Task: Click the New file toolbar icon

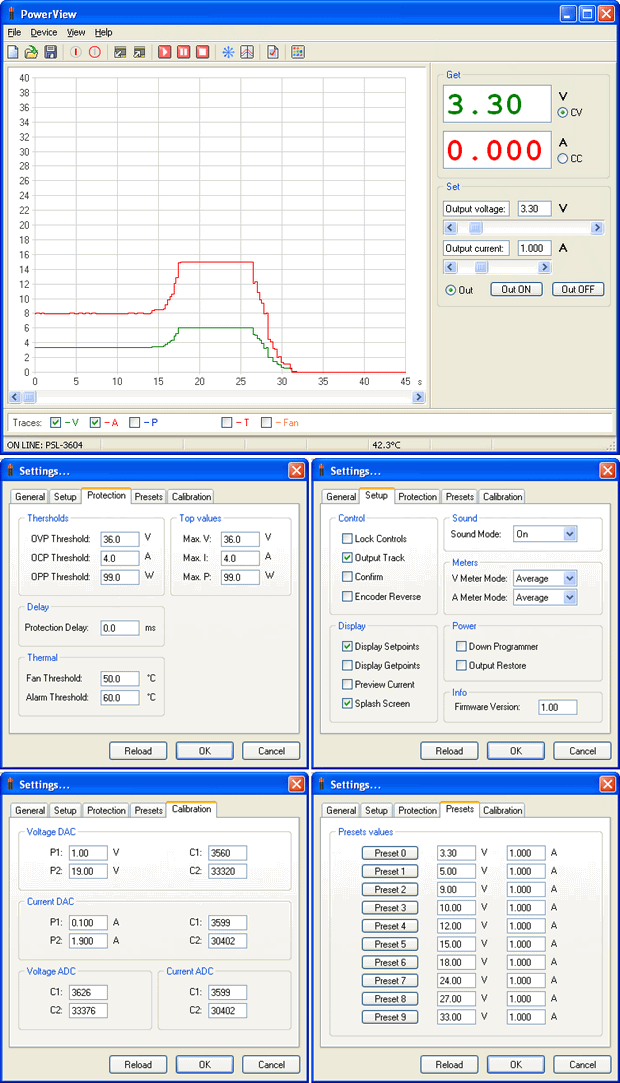Action: click(x=13, y=52)
